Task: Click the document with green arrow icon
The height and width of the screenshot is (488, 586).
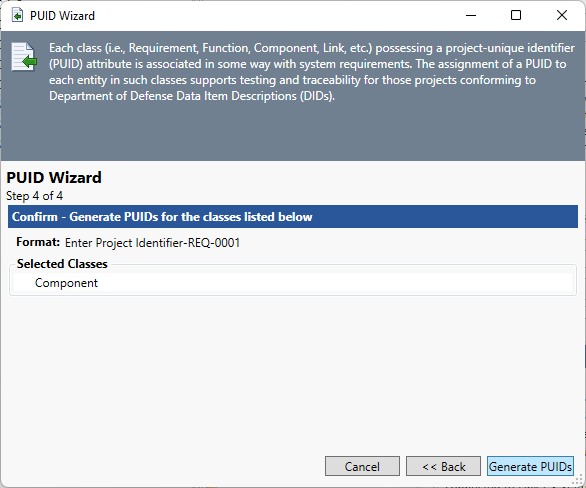Action: tap(24, 57)
